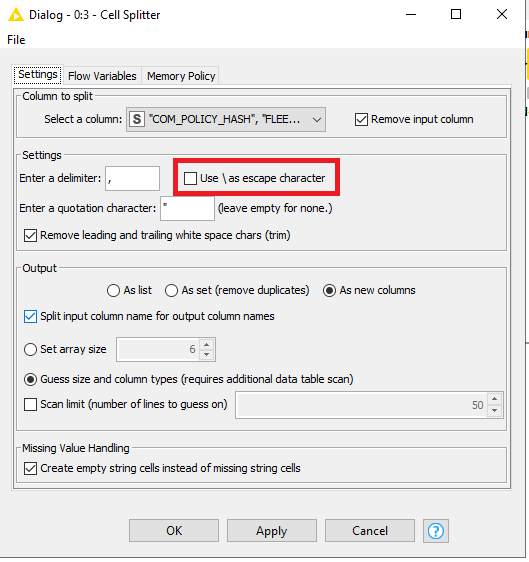Click the Apply button

pos(272,531)
